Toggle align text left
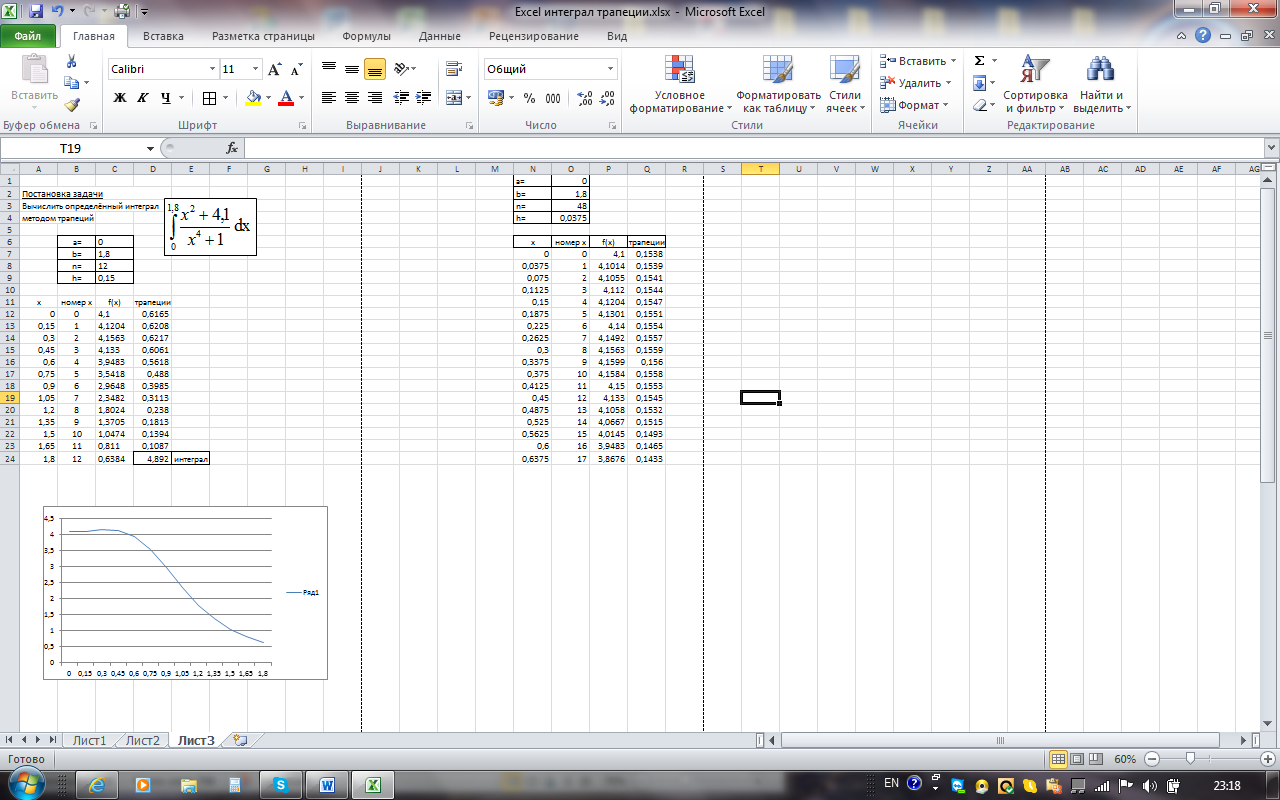The image size is (1280, 800). coord(329,98)
